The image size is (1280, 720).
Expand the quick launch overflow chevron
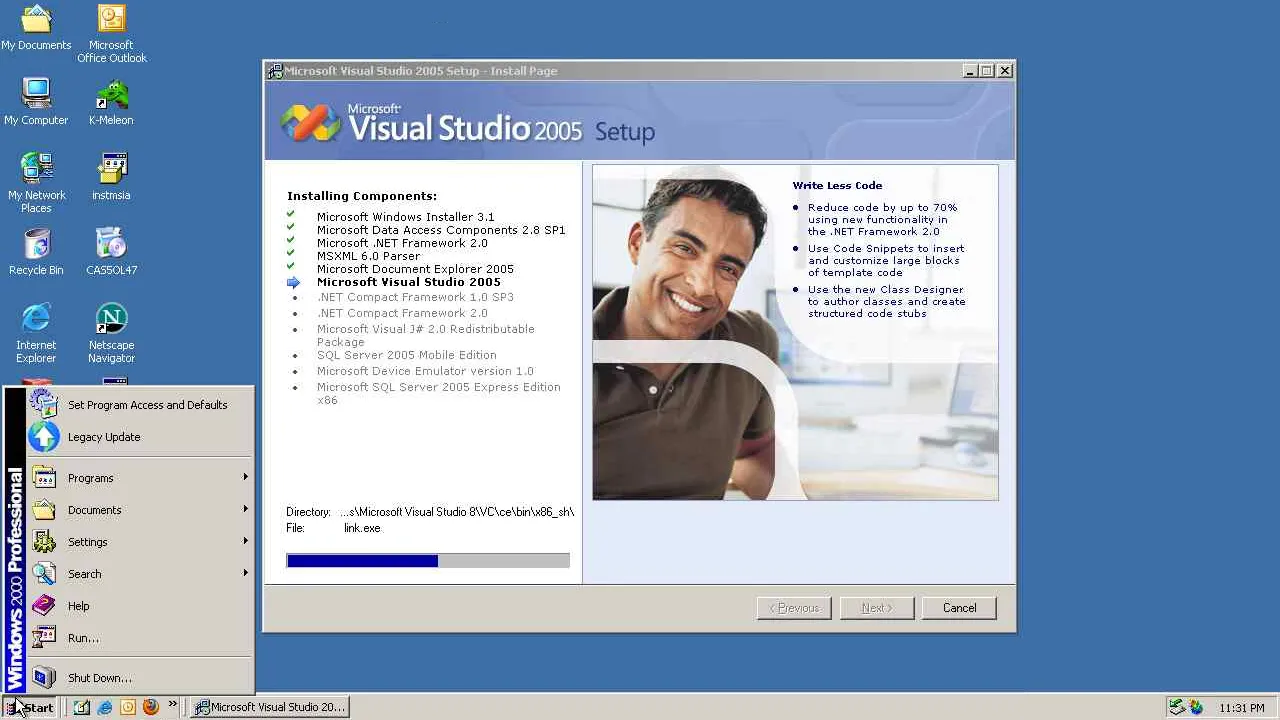[x=172, y=705]
